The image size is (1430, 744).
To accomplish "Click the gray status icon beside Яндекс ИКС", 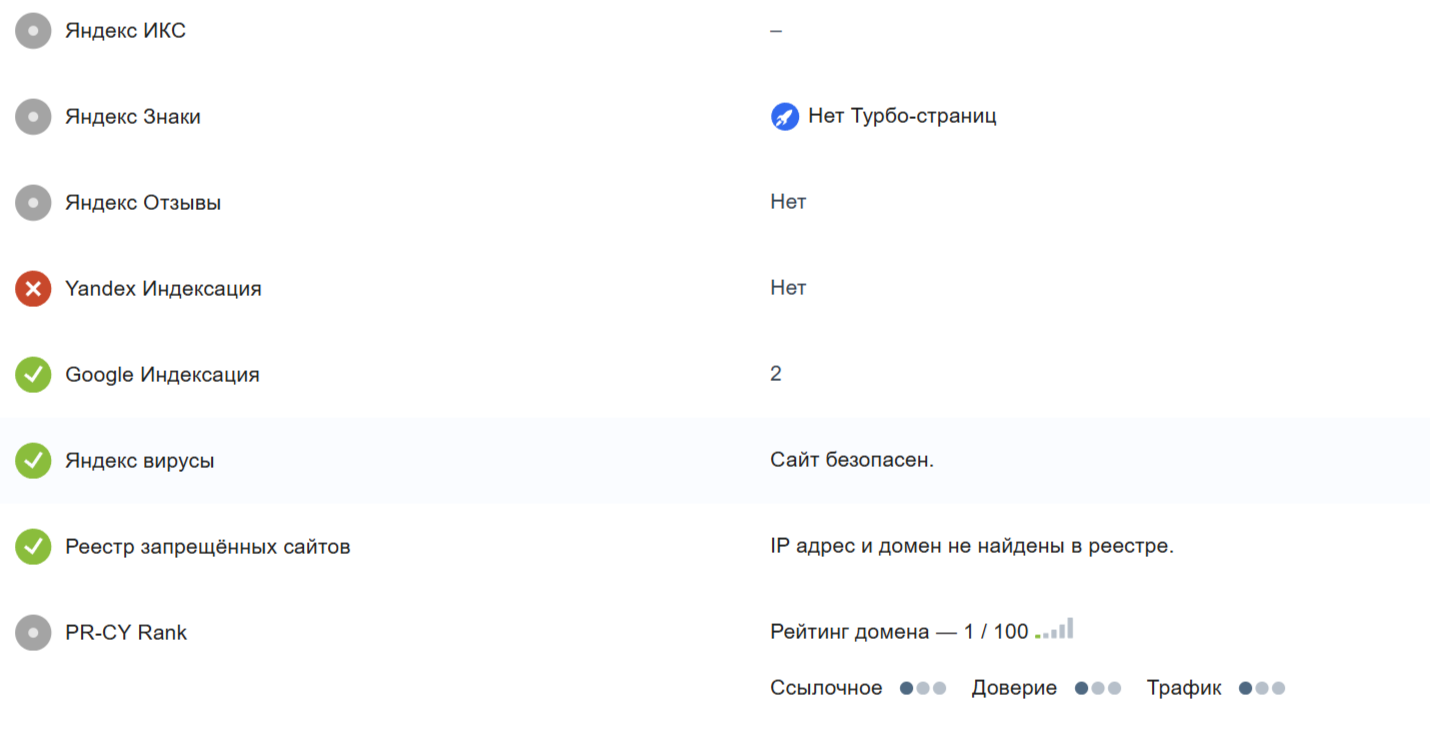I will point(33,31).
